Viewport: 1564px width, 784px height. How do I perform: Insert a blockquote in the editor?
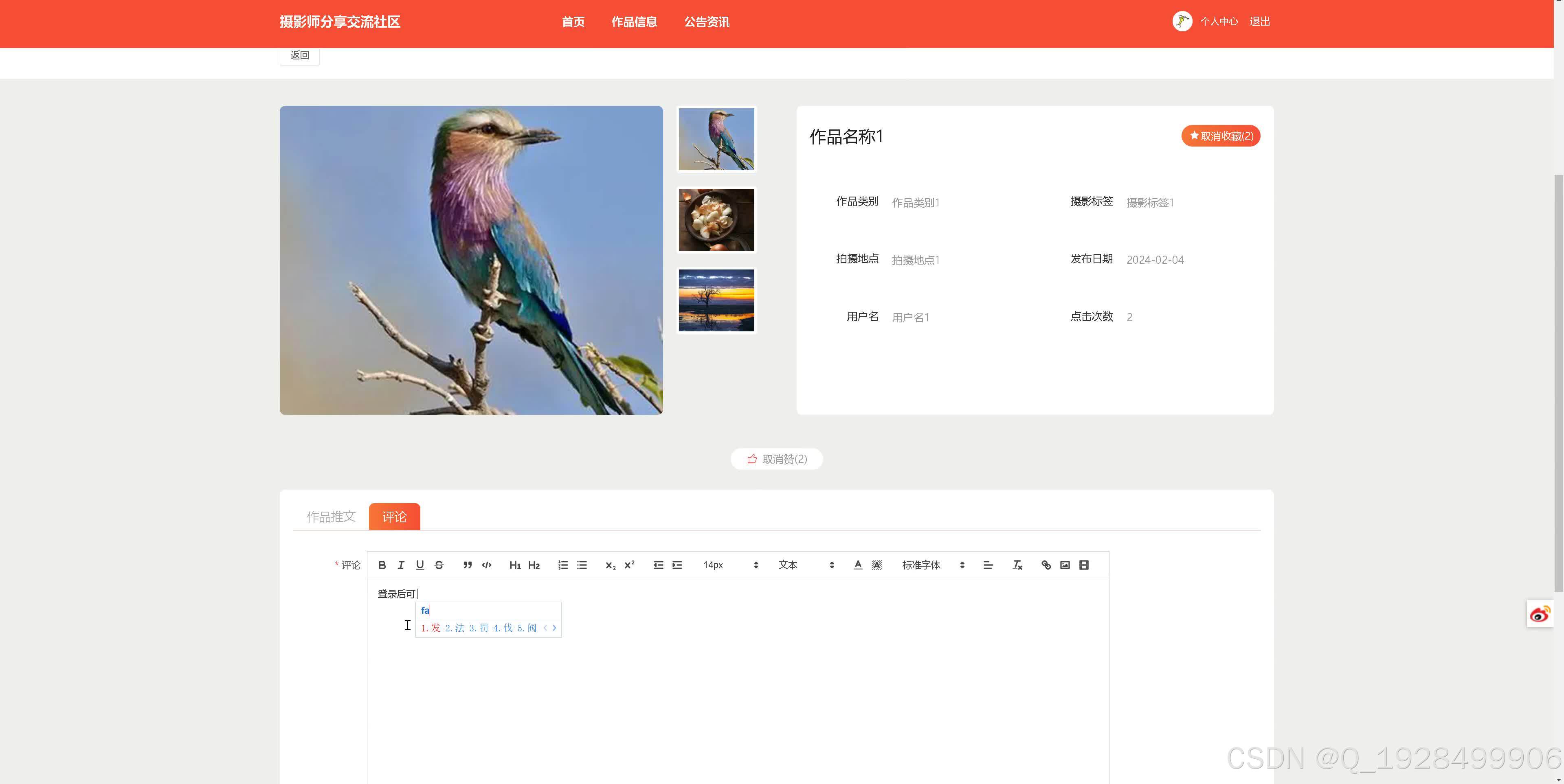[467, 565]
